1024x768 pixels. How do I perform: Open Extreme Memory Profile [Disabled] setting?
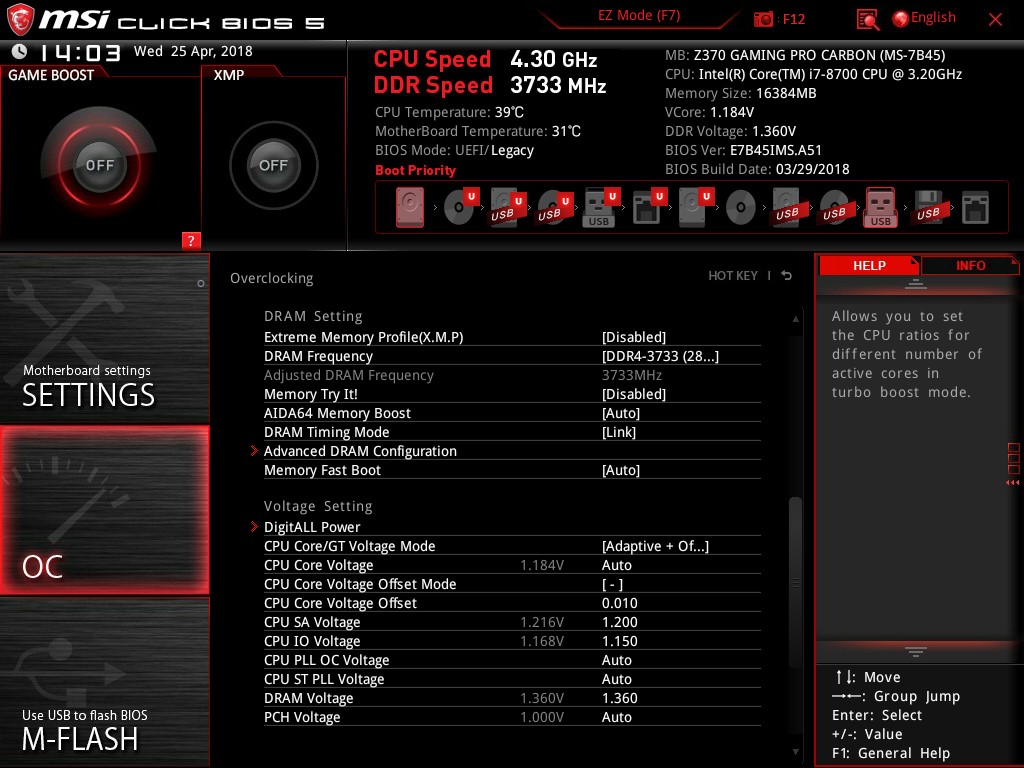[512, 337]
